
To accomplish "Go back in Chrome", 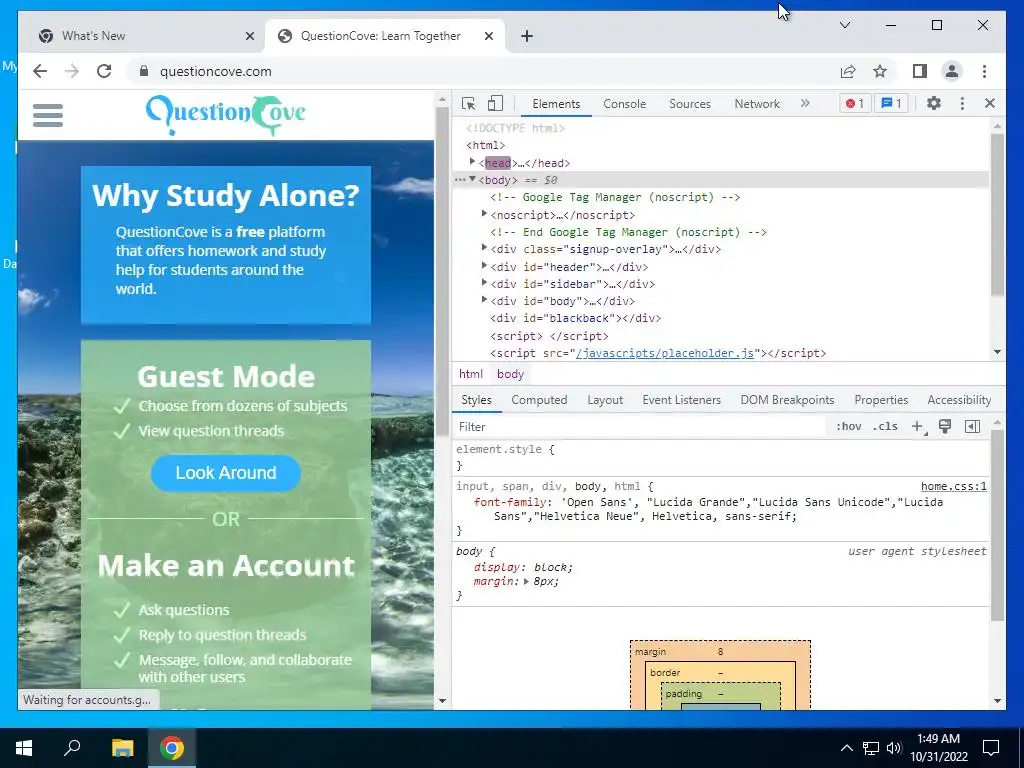I will click(x=40, y=71).
